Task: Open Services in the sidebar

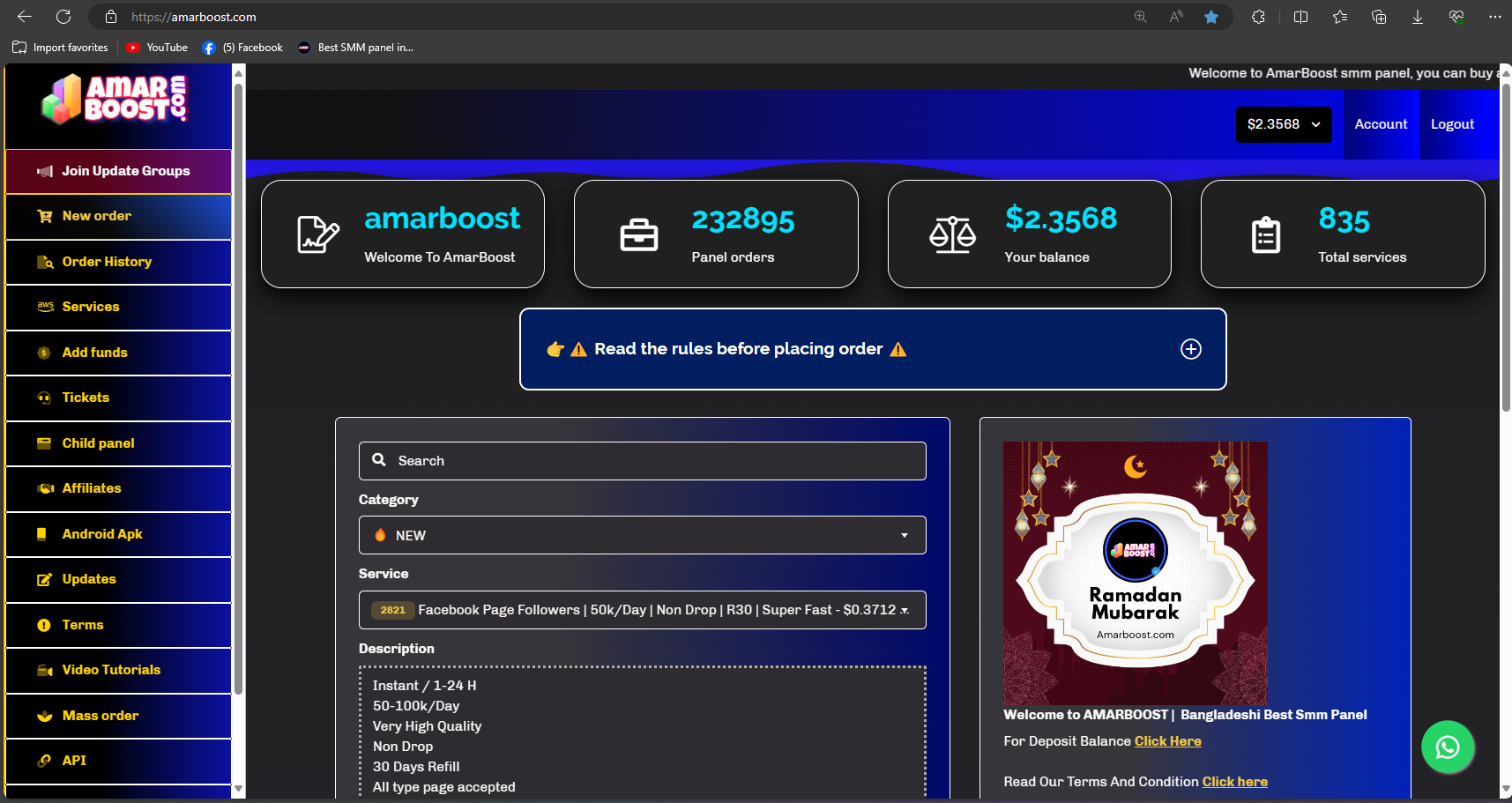Action: click(118, 307)
